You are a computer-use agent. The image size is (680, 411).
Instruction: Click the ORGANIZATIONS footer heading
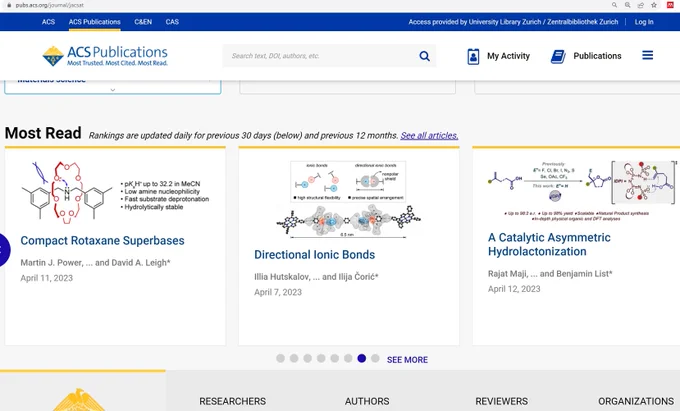coord(636,401)
